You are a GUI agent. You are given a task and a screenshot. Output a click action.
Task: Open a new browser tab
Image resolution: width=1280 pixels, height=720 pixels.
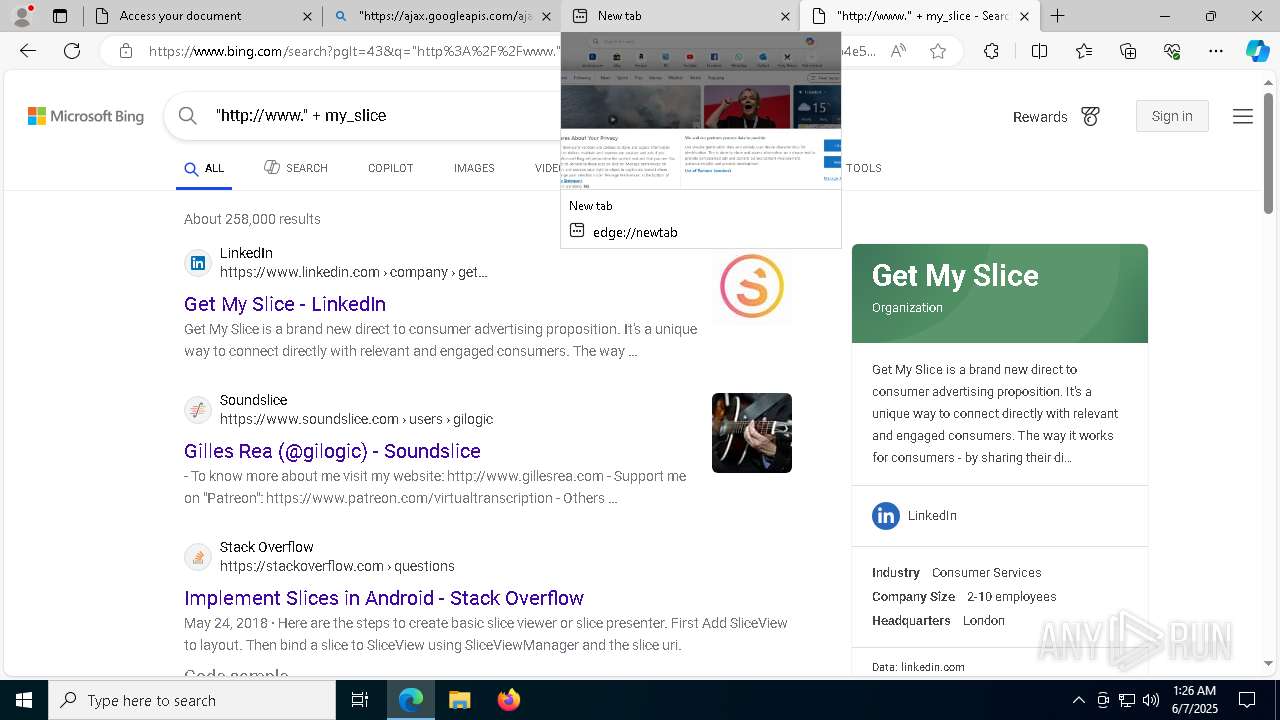(1057, 16)
